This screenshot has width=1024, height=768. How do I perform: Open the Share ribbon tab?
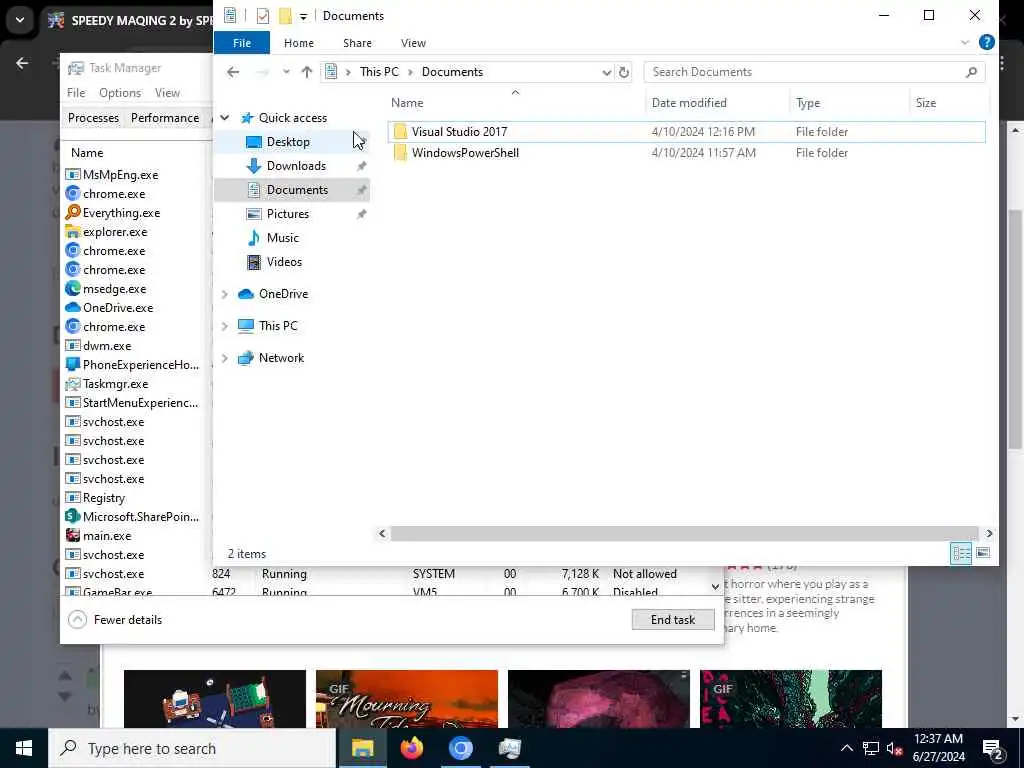point(357,43)
